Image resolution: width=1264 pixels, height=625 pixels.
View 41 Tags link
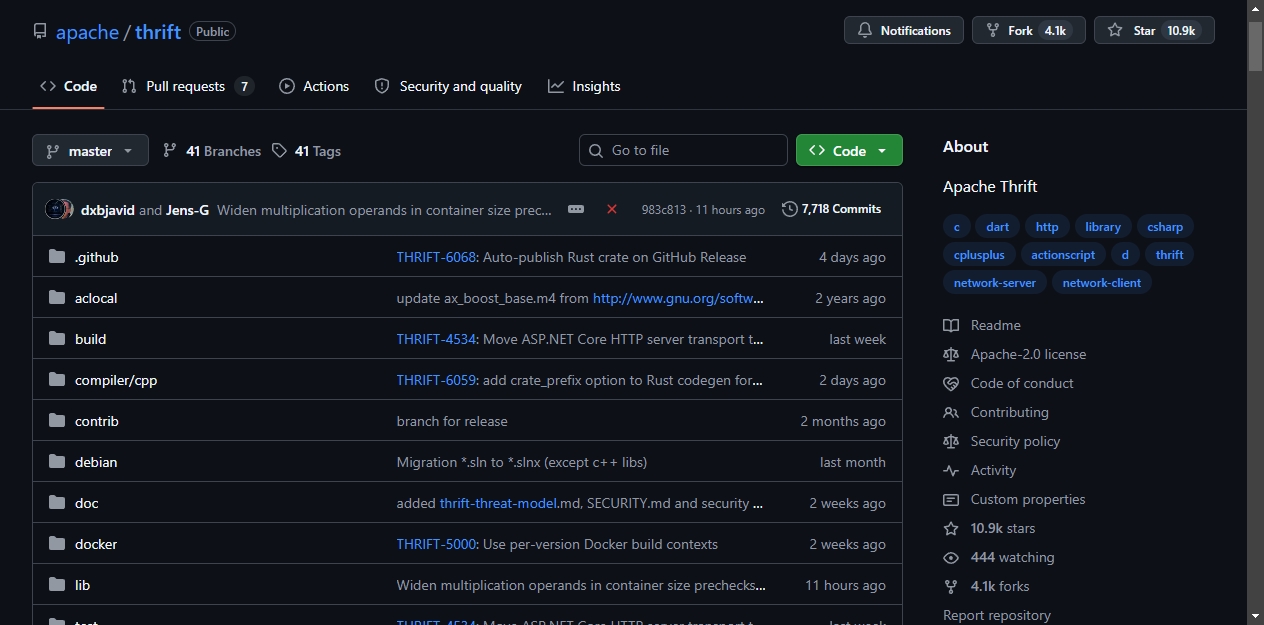click(x=306, y=151)
